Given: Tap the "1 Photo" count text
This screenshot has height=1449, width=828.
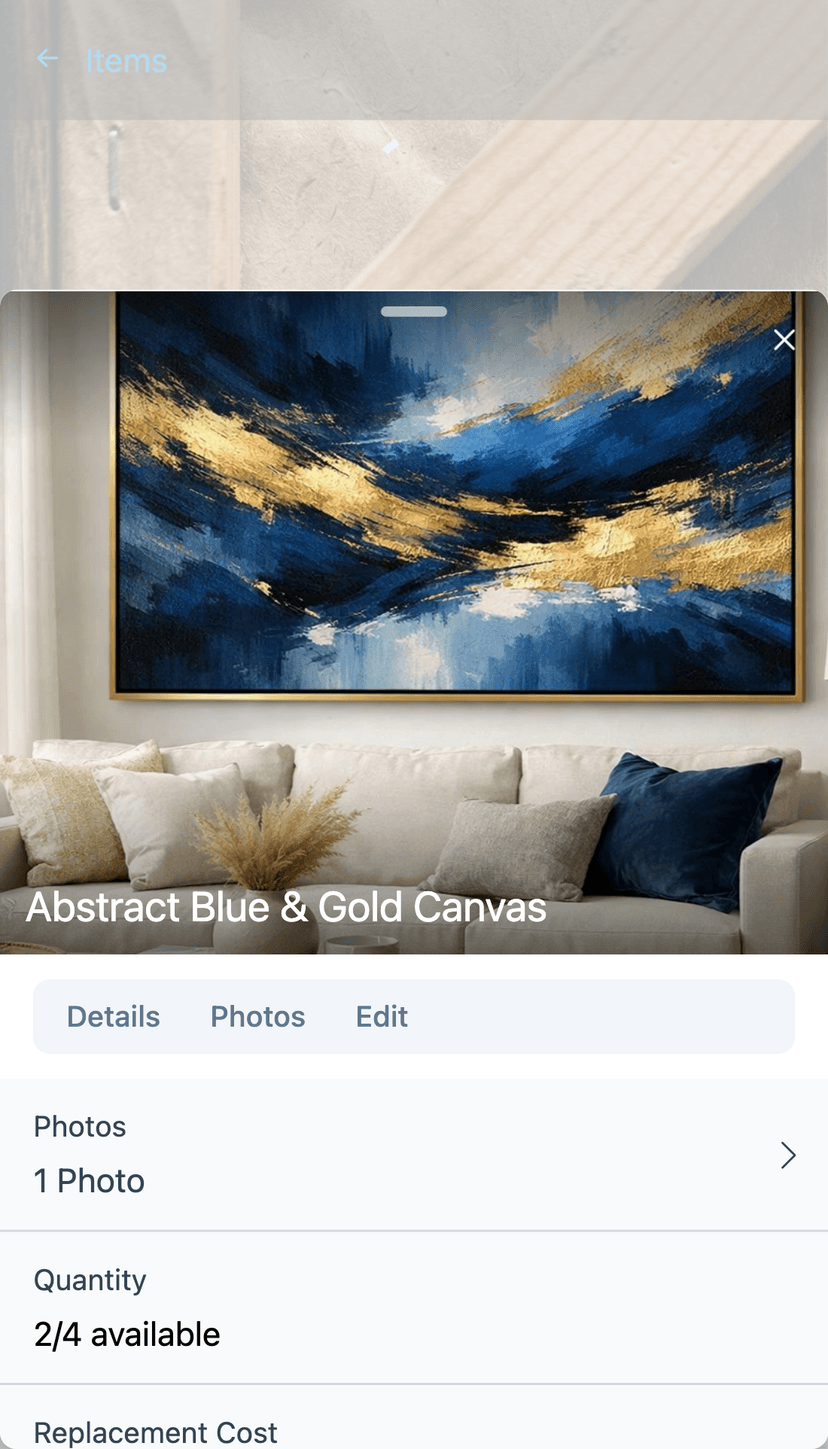Looking at the screenshot, I should (89, 1181).
